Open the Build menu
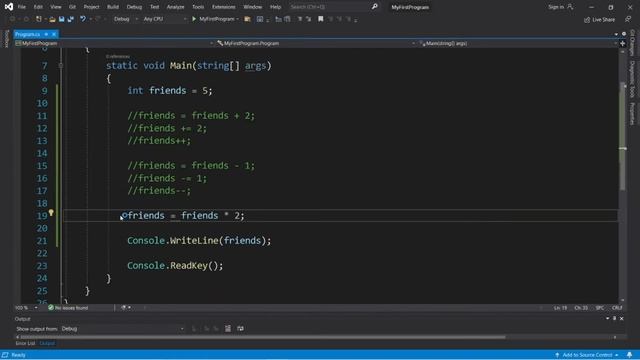The image size is (640, 360). pyautogui.click(x=113, y=7)
